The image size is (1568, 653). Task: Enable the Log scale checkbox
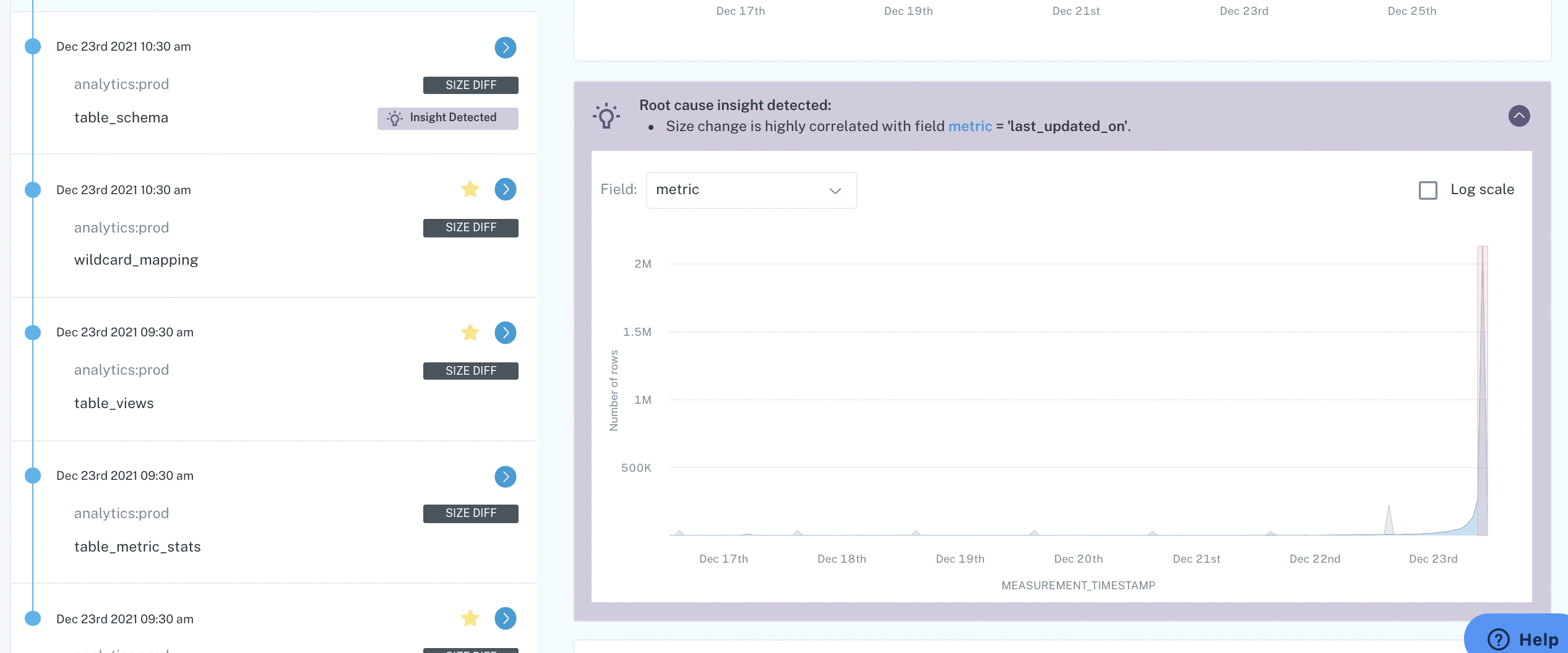1428,190
